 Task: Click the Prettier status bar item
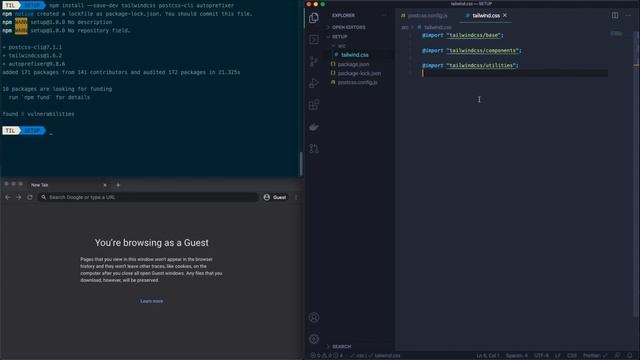595,356
